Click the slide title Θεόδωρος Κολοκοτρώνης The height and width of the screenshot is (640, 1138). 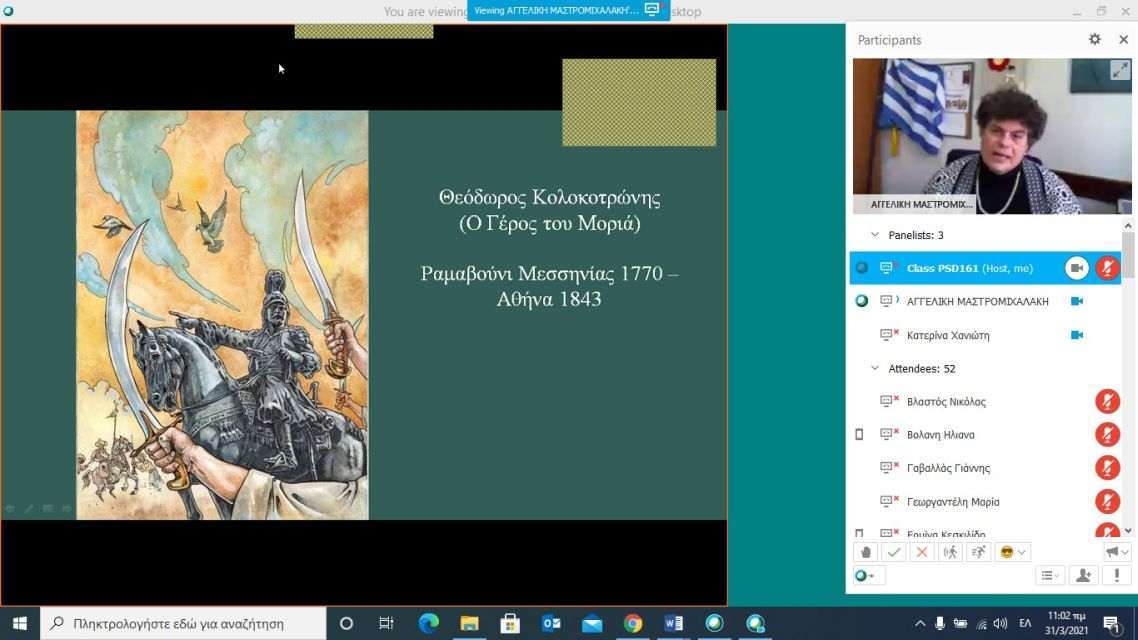coord(549,197)
